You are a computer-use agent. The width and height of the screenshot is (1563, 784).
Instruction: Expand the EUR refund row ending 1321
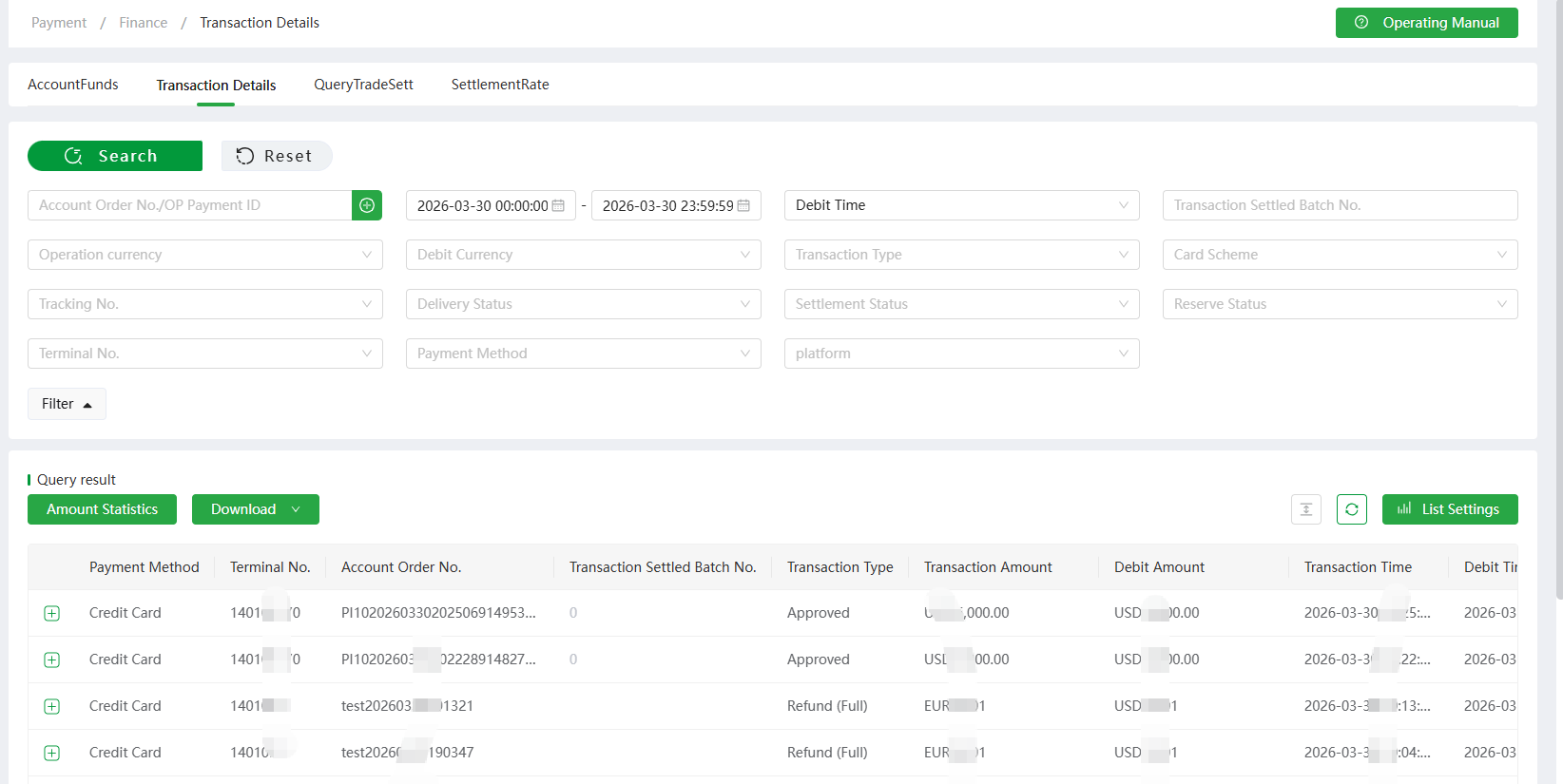(x=52, y=706)
